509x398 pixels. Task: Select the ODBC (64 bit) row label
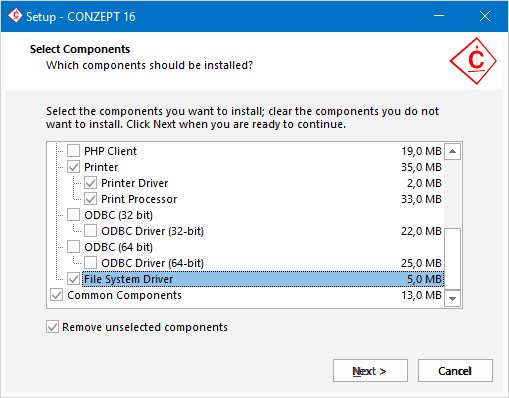pyautogui.click(x=118, y=247)
